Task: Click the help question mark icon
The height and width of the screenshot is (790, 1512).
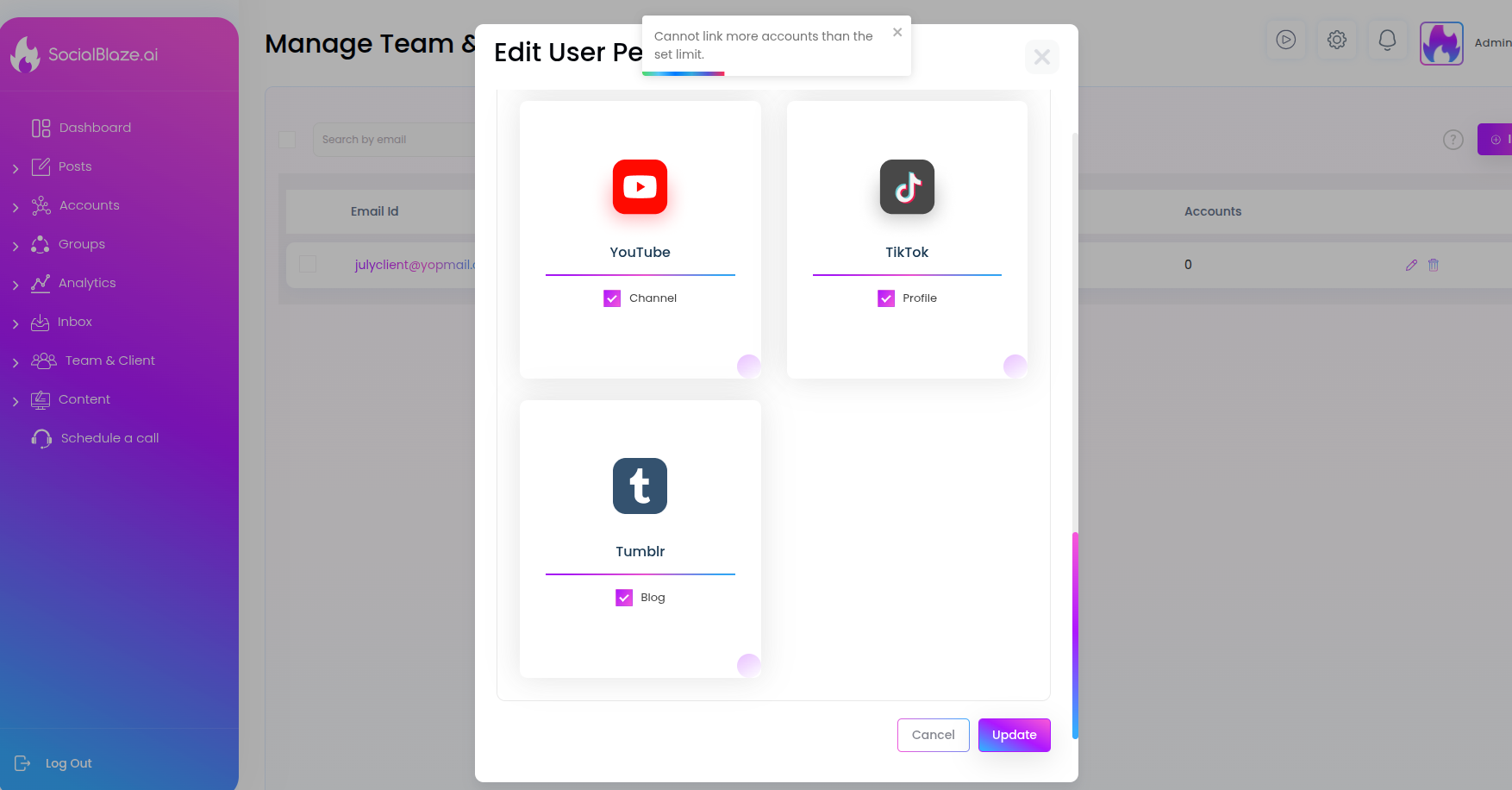Action: click(x=1453, y=140)
